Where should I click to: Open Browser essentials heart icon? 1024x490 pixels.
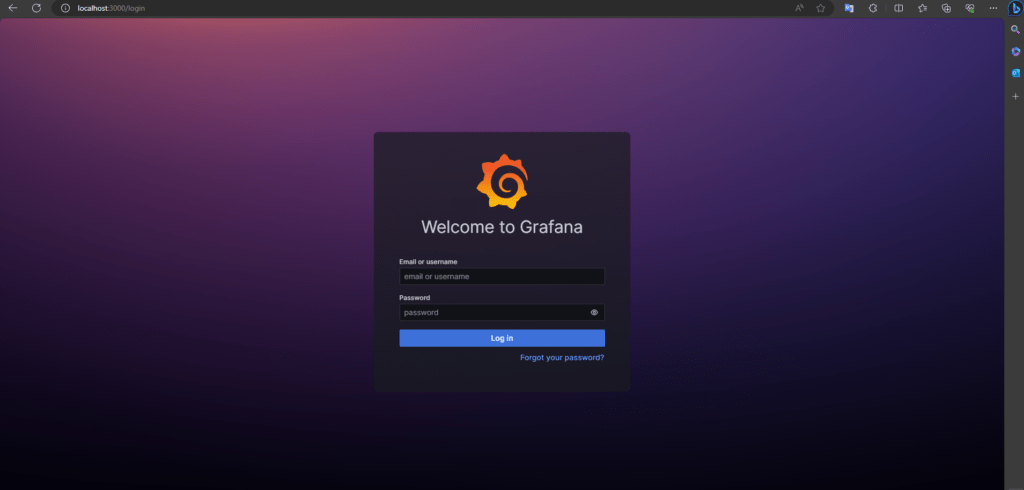(x=970, y=8)
